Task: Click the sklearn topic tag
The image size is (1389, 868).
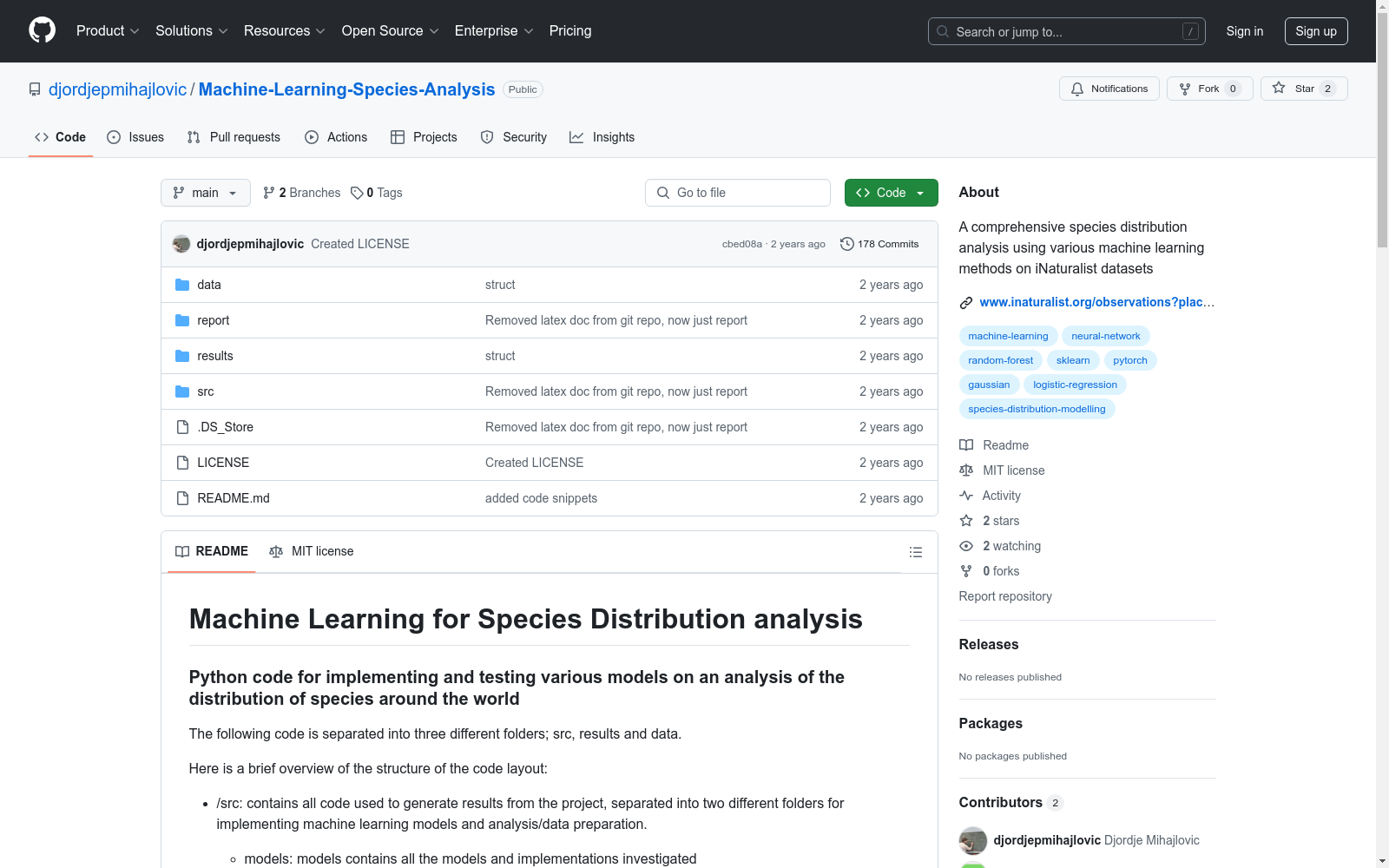Action: pos(1073,360)
